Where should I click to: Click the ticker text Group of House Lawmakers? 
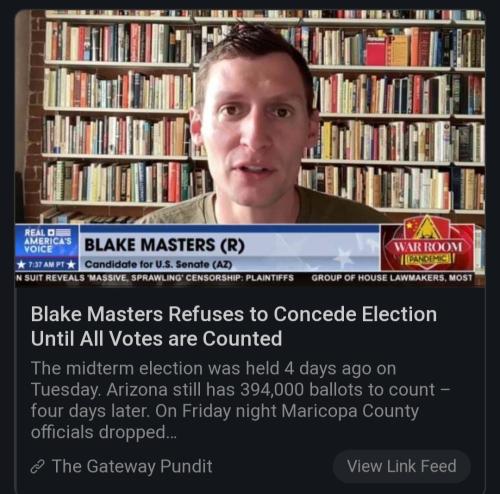point(392,278)
